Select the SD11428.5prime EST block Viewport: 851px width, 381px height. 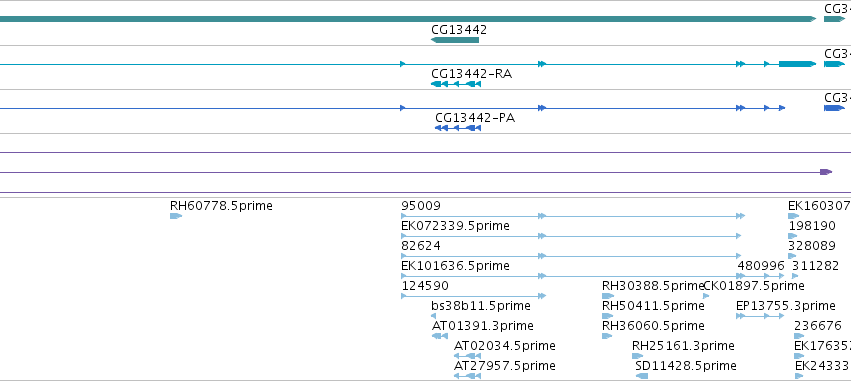point(642,376)
